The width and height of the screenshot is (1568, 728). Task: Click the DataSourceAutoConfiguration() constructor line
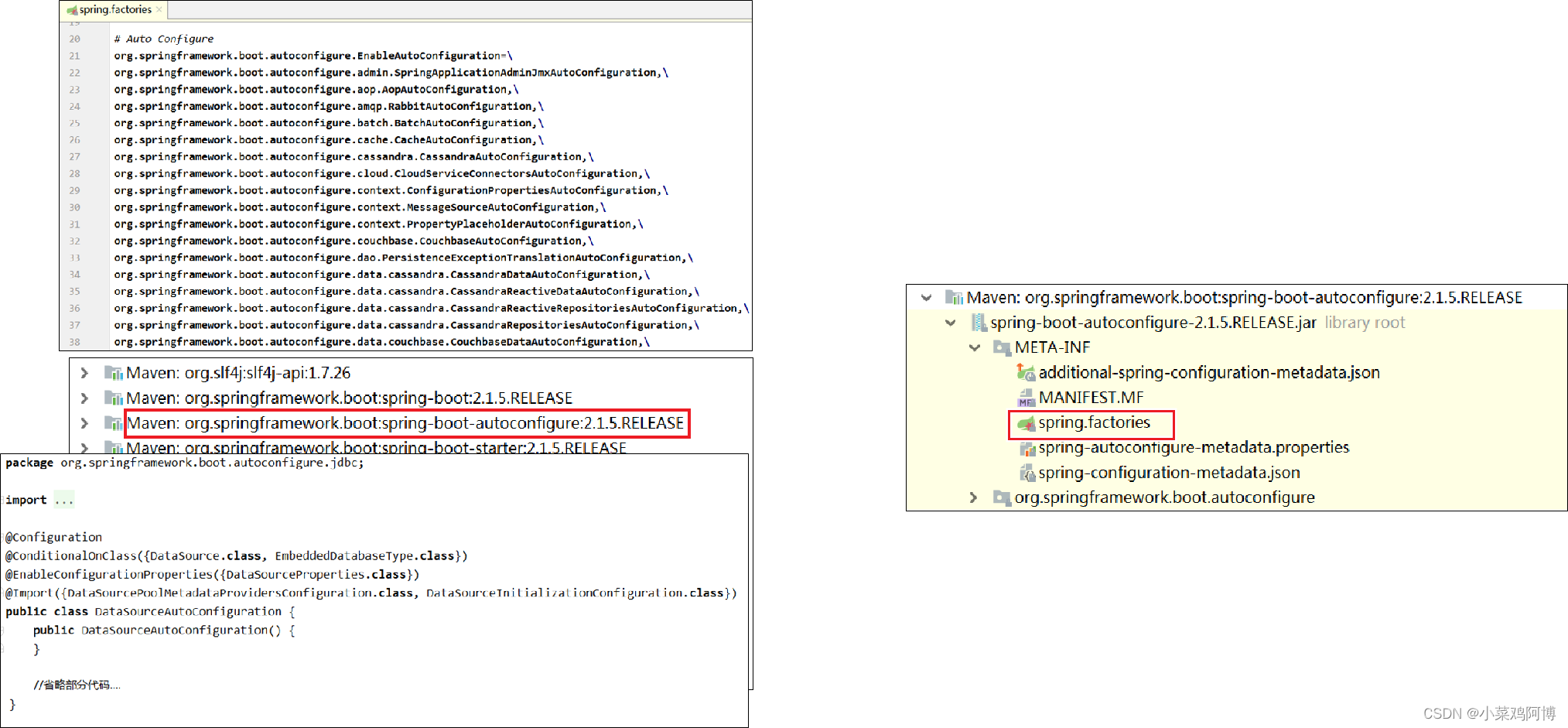tap(164, 631)
